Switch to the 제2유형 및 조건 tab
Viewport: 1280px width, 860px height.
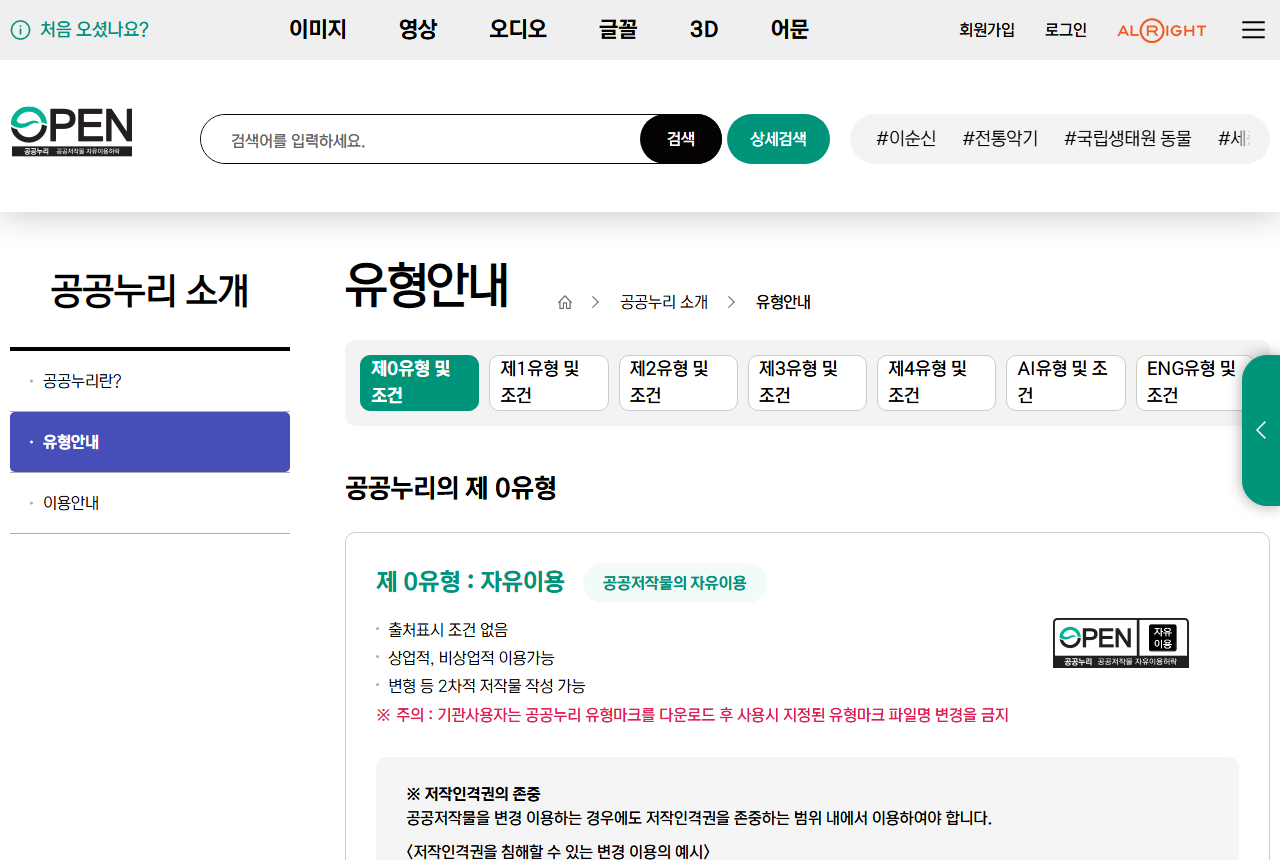(x=677, y=383)
